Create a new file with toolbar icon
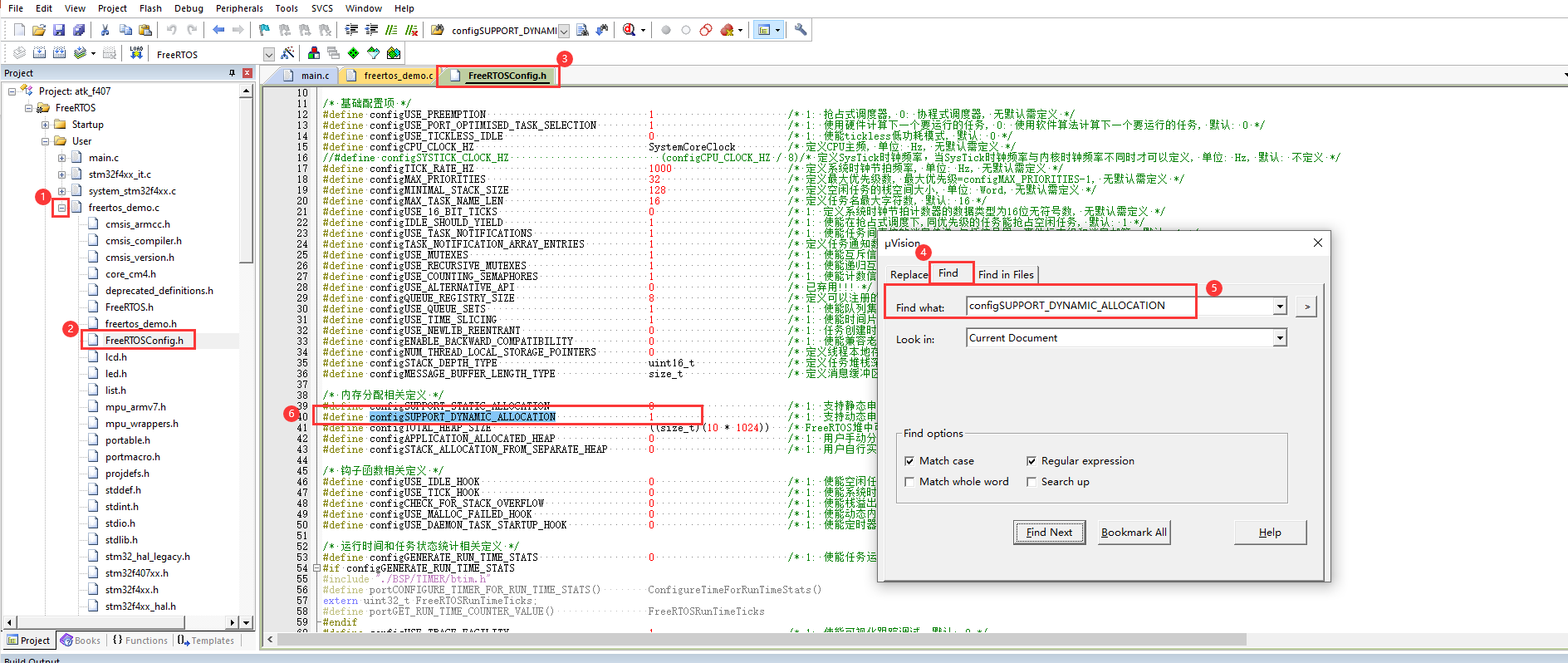Screen dimensions: 1568x663 tap(19, 30)
